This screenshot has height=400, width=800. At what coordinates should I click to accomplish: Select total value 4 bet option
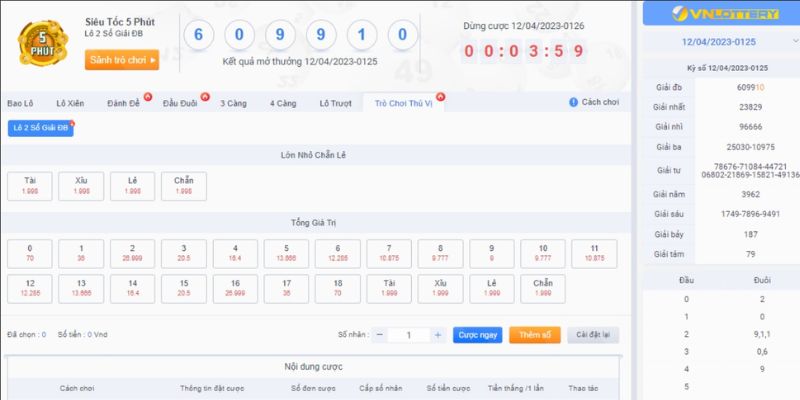pyautogui.click(x=235, y=254)
